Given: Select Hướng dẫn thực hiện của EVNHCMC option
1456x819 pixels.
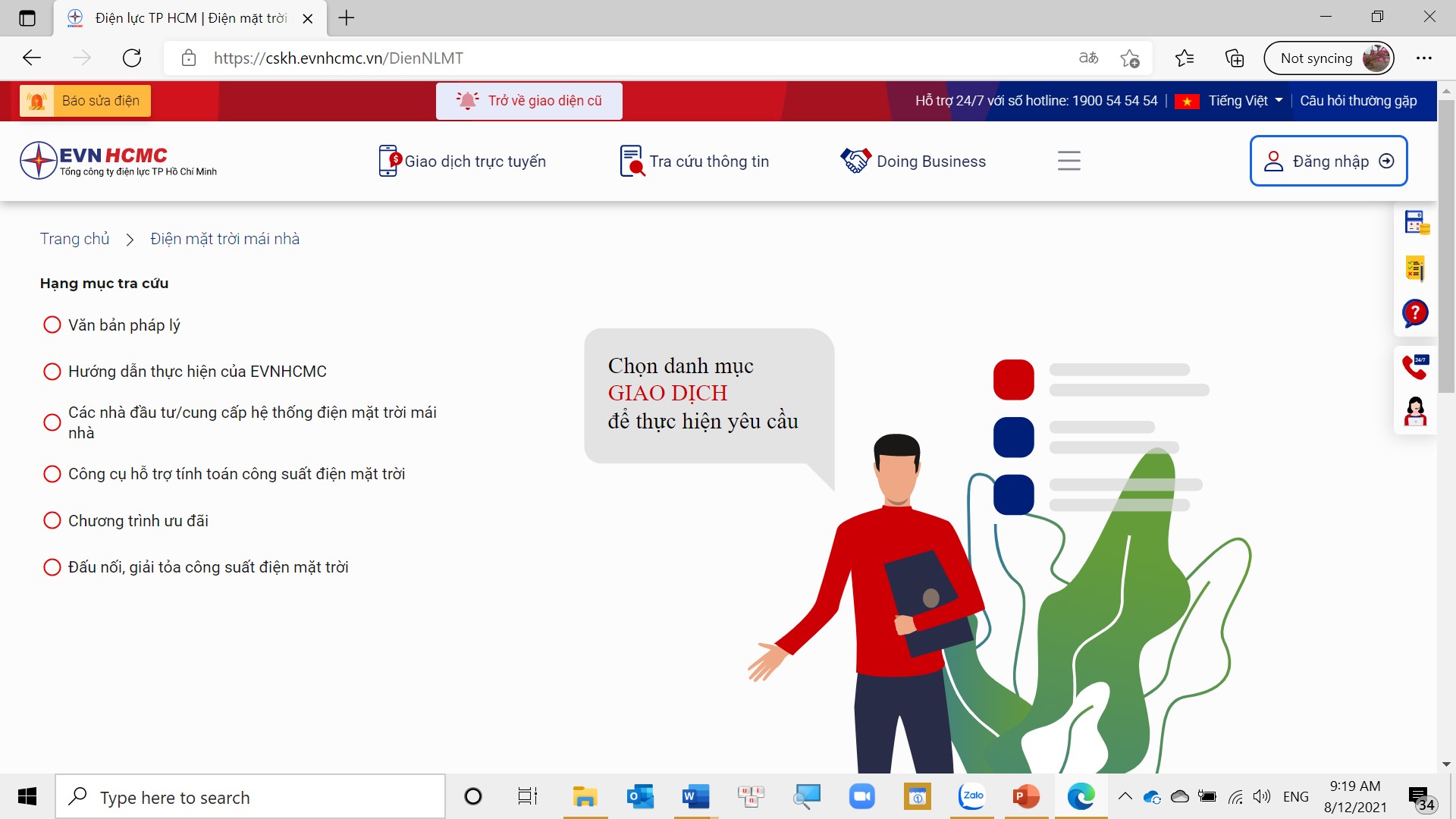Looking at the screenshot, I should pos(52,372).
